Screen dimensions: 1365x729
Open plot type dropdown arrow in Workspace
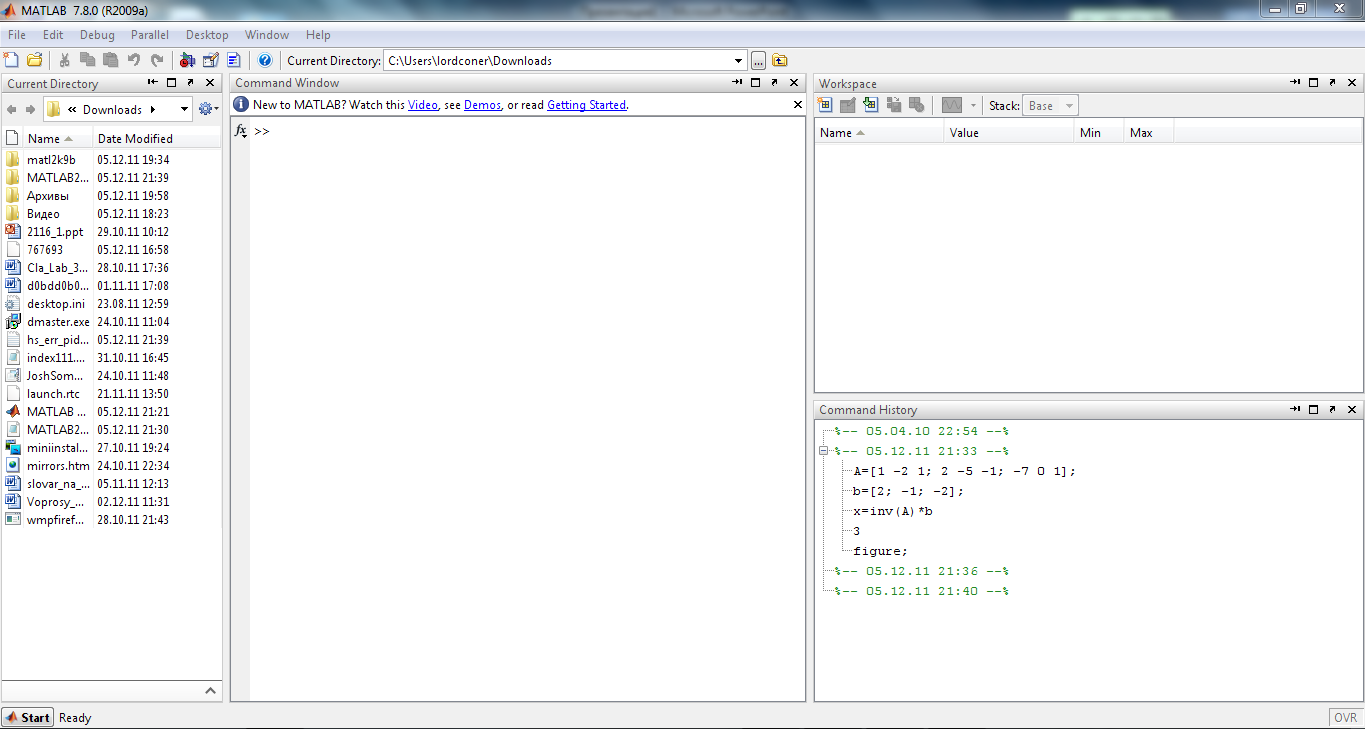(973, 105)
